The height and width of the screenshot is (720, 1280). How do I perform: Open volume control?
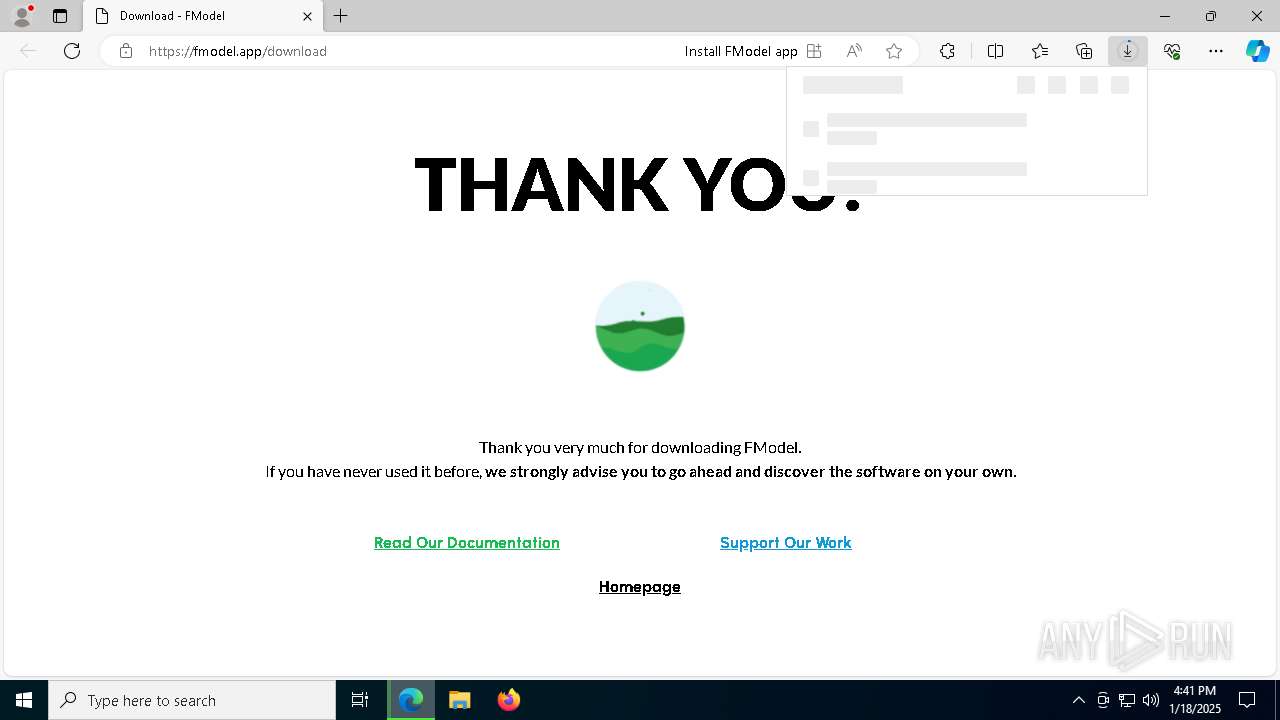coord(1151,700)
